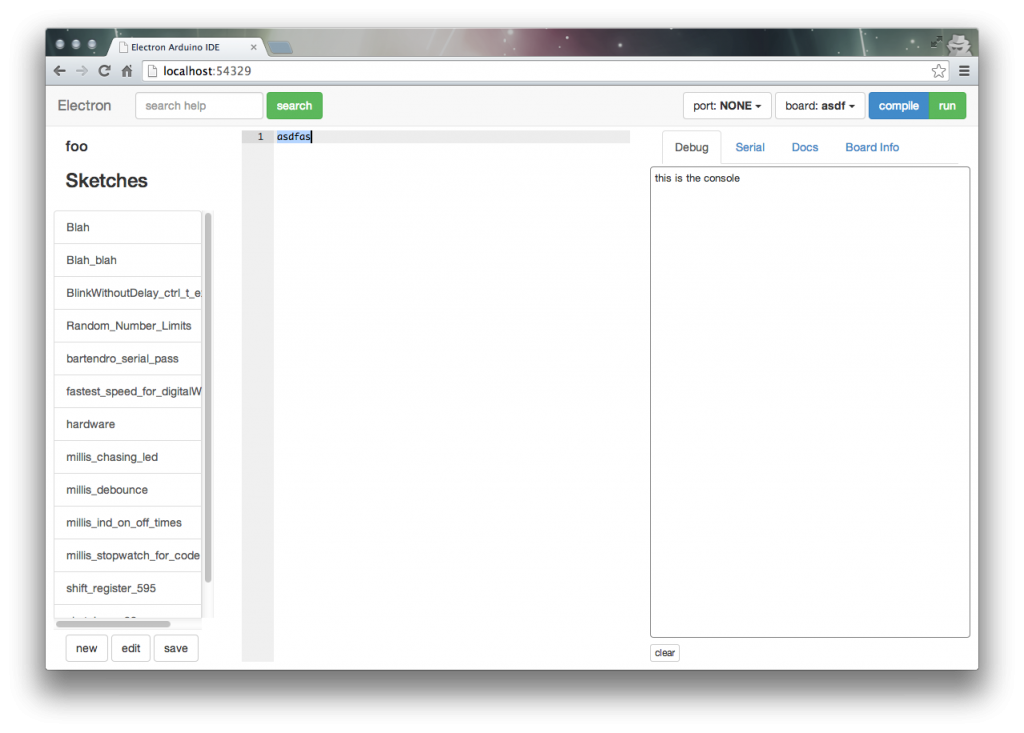Run the current sketch
1024x733 pixels.
[947, 105]
